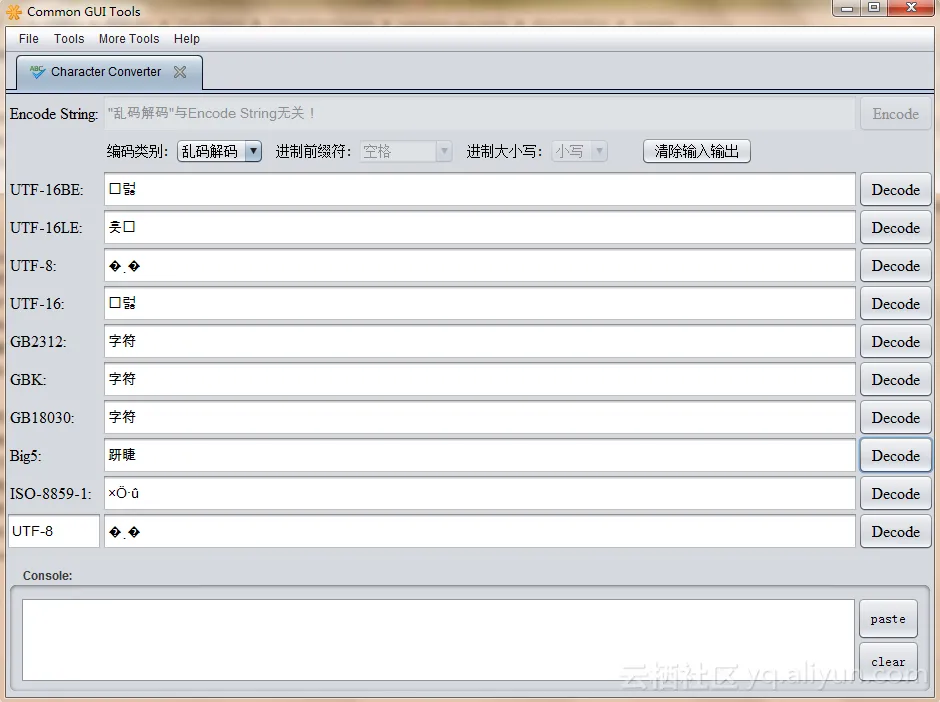Open the 进制前缀符 dropdown showing 空格
The width and height of the screenshot is (940, 702).
406,151
